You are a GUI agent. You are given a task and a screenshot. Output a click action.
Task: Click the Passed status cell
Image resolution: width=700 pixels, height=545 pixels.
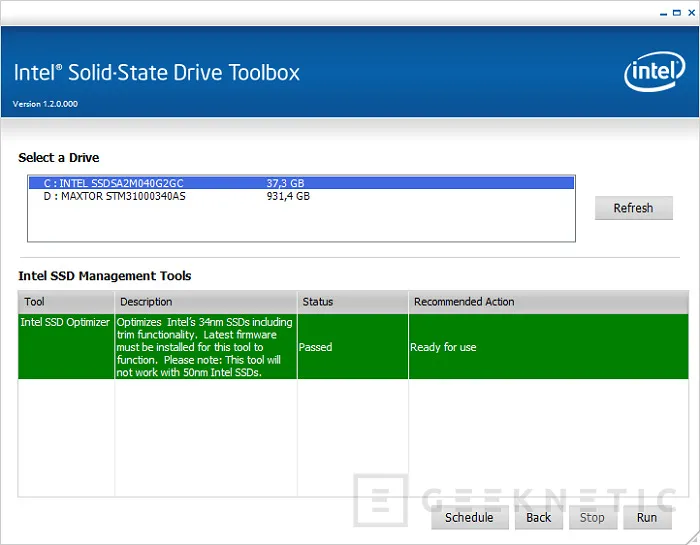click(353, 347)
